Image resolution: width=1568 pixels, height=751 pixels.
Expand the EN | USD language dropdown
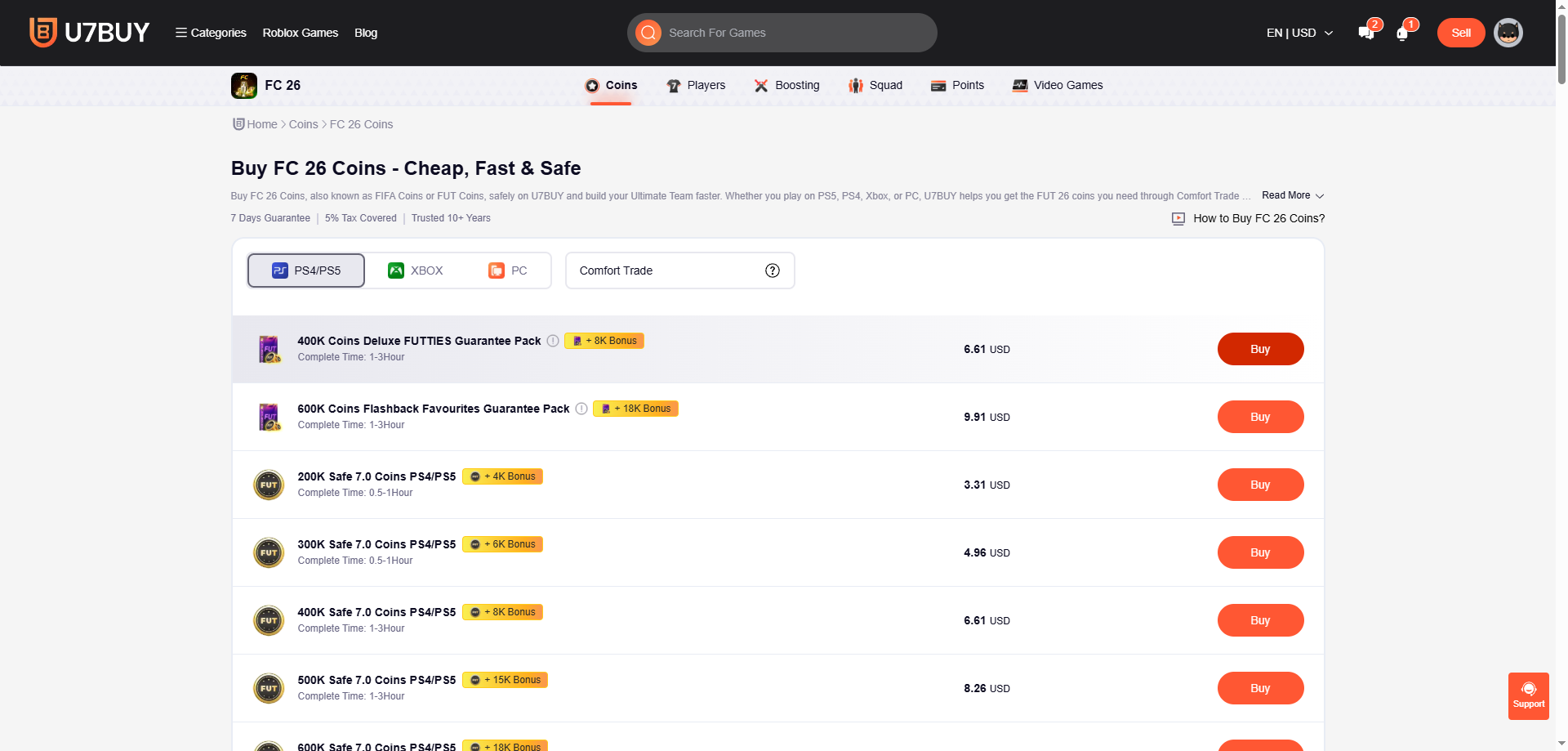(x=1300, y=33)
